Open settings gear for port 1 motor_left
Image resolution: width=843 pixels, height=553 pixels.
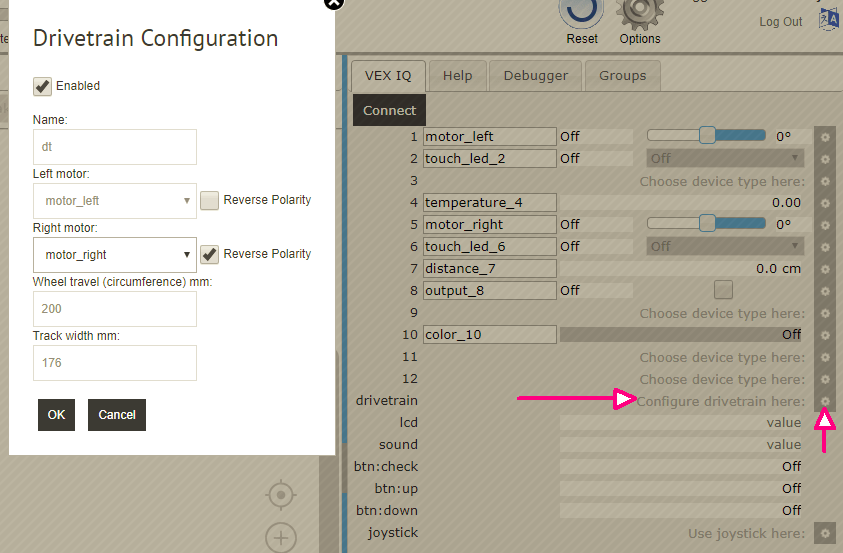(825, 137)
